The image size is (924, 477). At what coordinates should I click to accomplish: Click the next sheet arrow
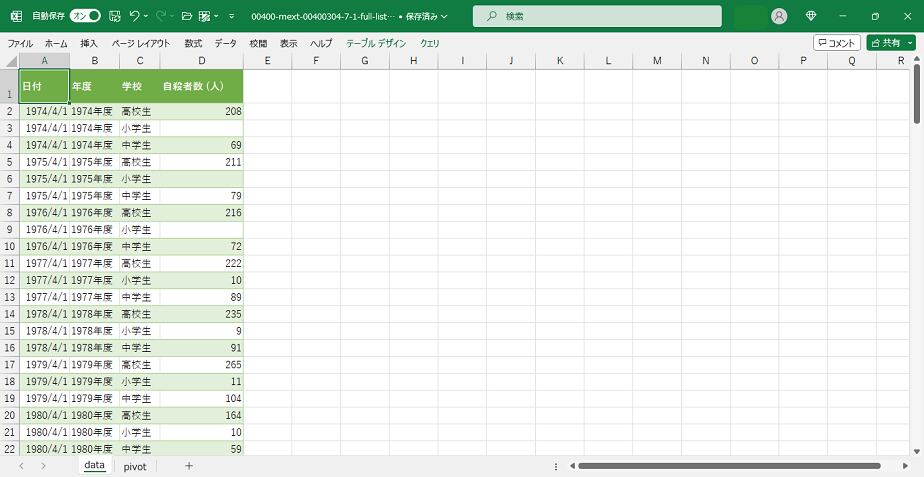[44, 466]
